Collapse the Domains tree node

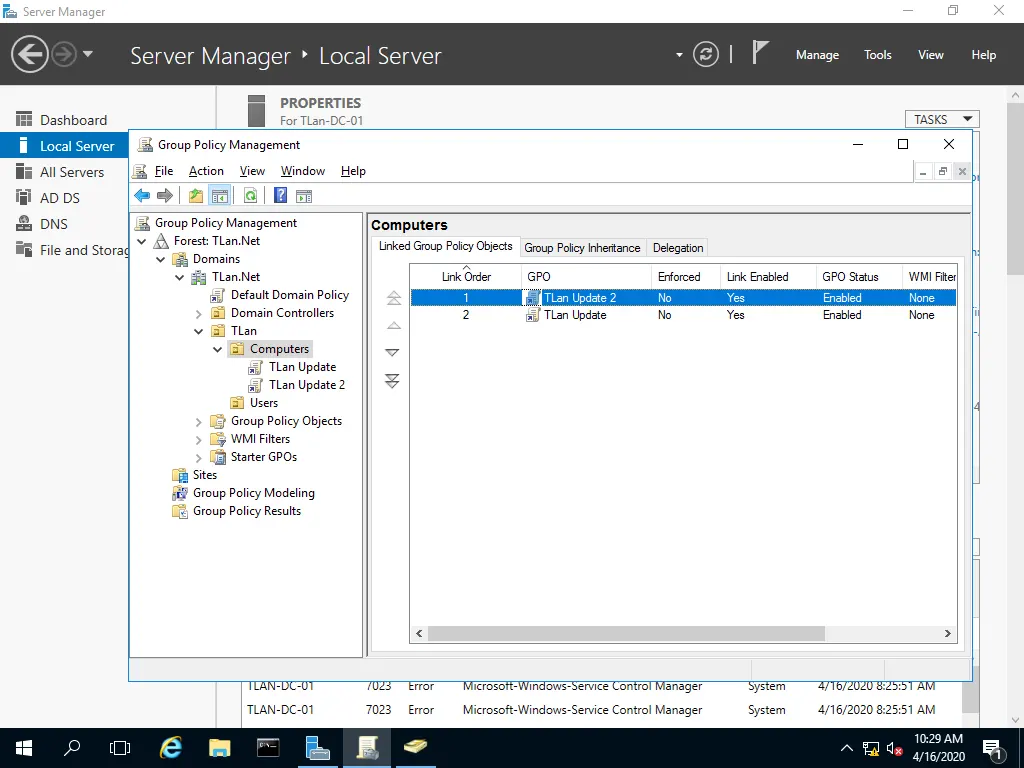coord(161,259)
